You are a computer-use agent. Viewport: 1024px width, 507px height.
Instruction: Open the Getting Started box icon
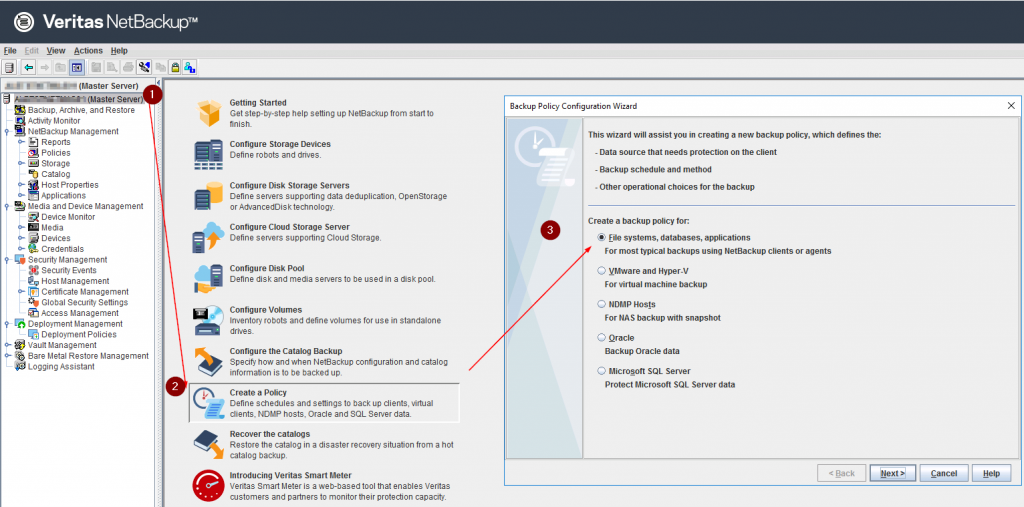pyautogui.click(x=209, y=113)
